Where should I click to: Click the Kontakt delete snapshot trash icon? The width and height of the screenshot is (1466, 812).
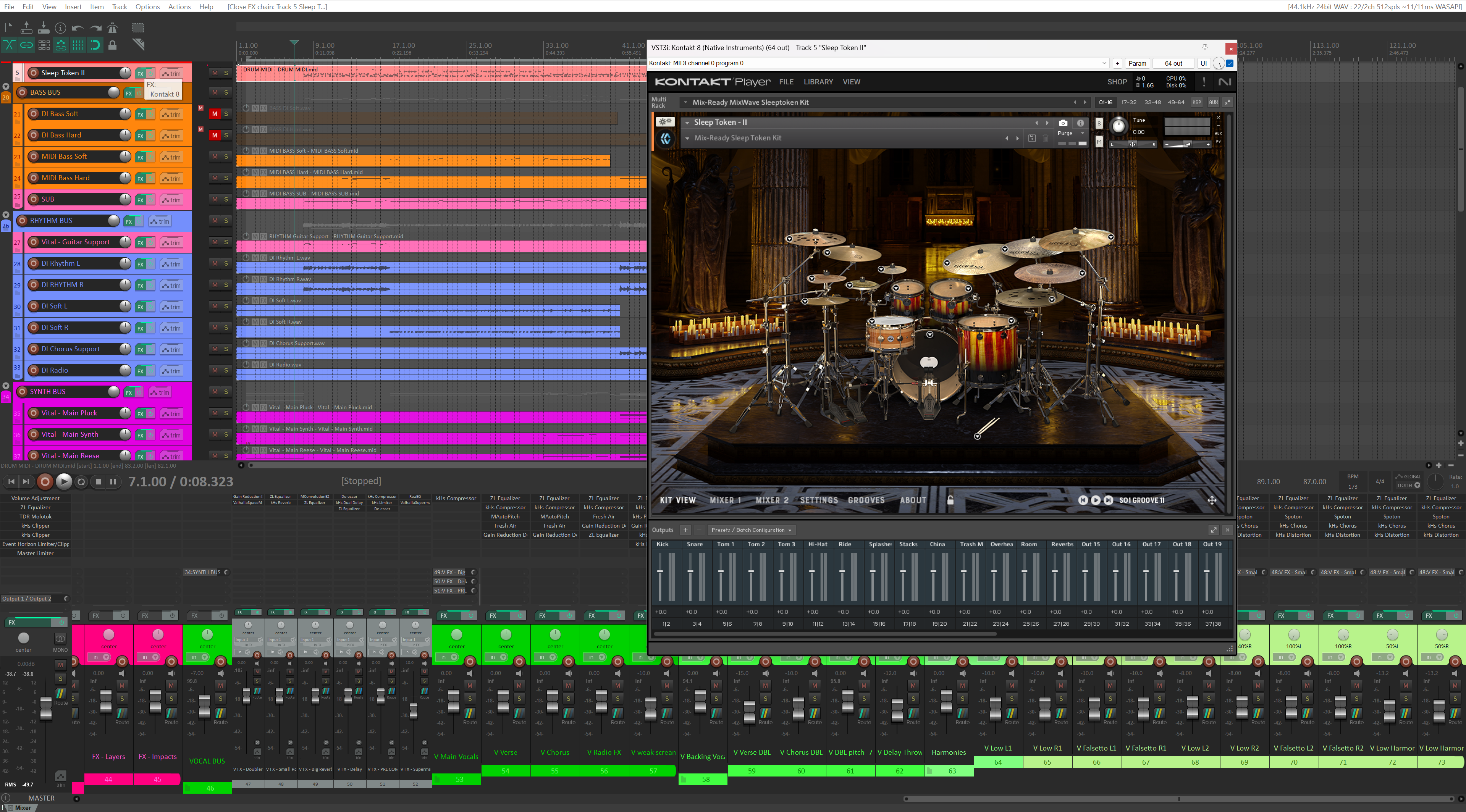tap(1045, 138)
